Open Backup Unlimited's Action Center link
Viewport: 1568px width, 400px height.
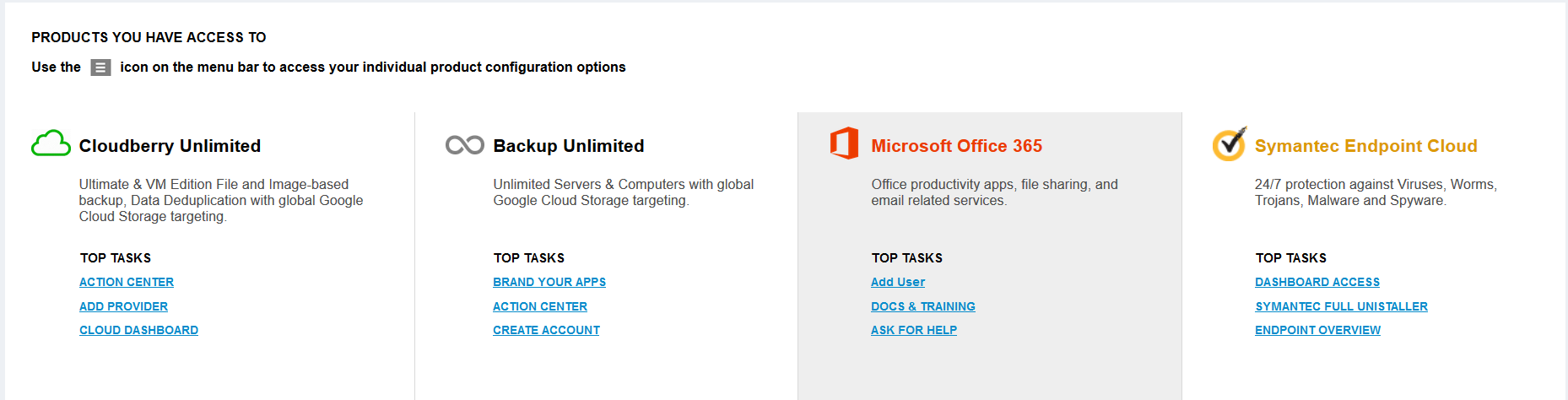(x=540, y=306)
